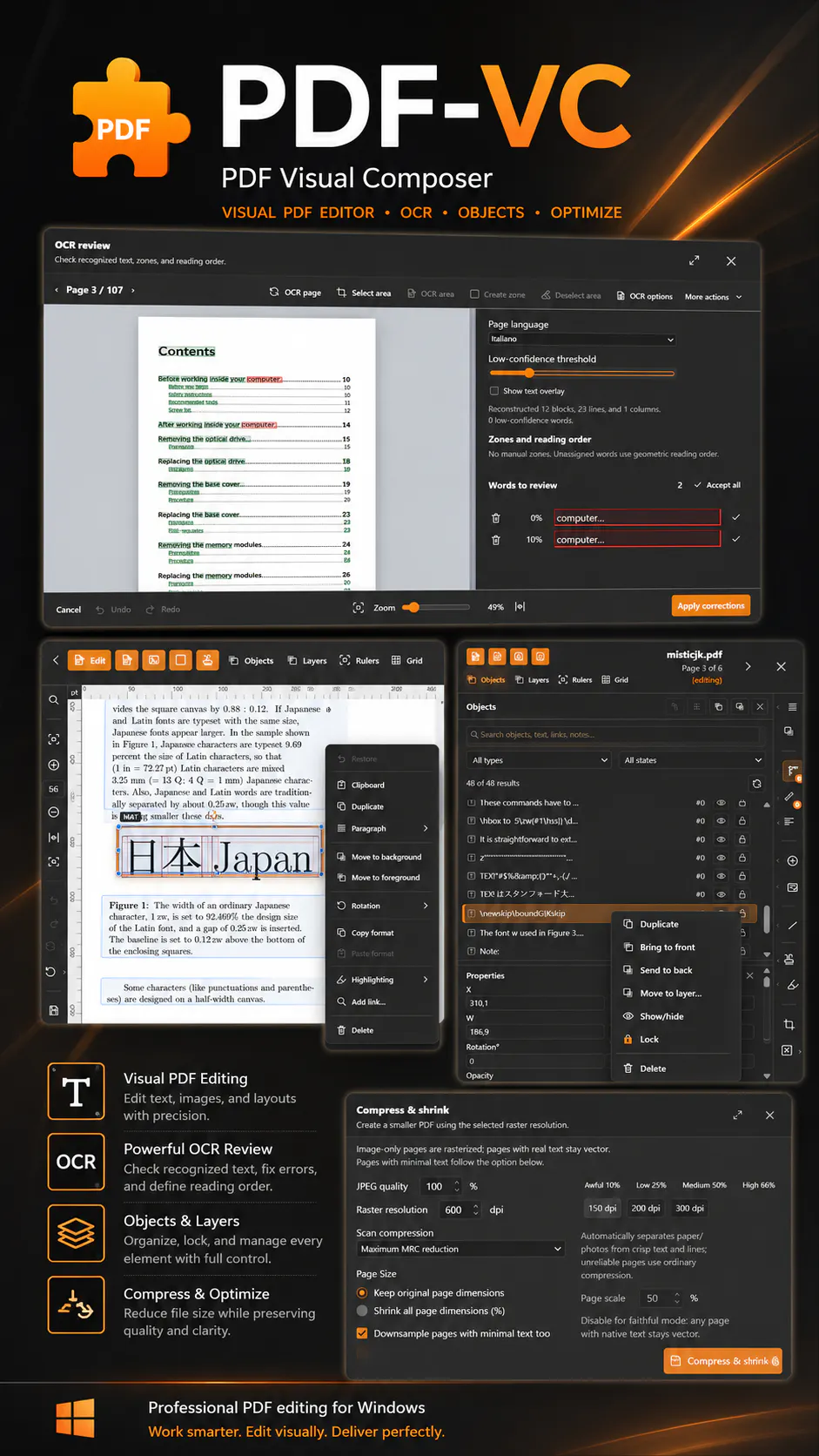Open the Page language dropdown
This screenshot has height=1456, width=819.
pyautogui.click(x=581, y=340)
